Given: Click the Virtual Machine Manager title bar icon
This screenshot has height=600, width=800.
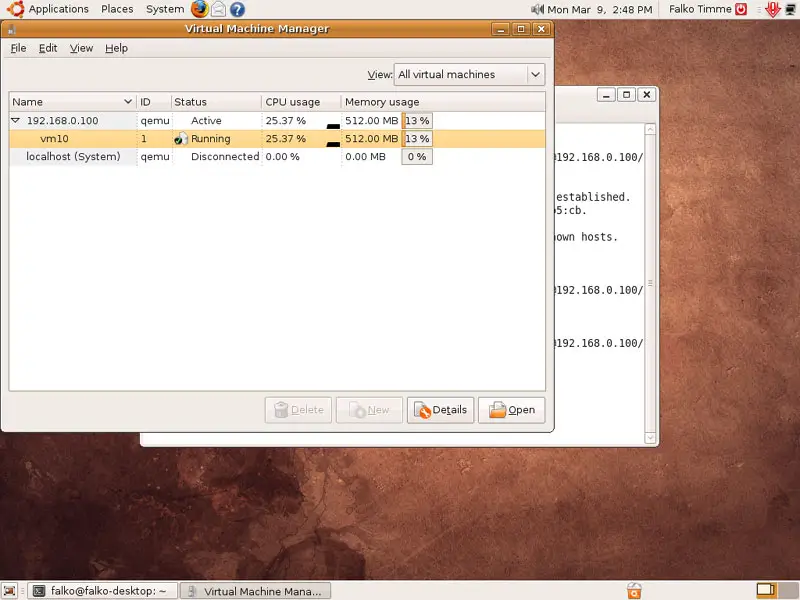Looking at the screenshot, I should tap(11, 29).
